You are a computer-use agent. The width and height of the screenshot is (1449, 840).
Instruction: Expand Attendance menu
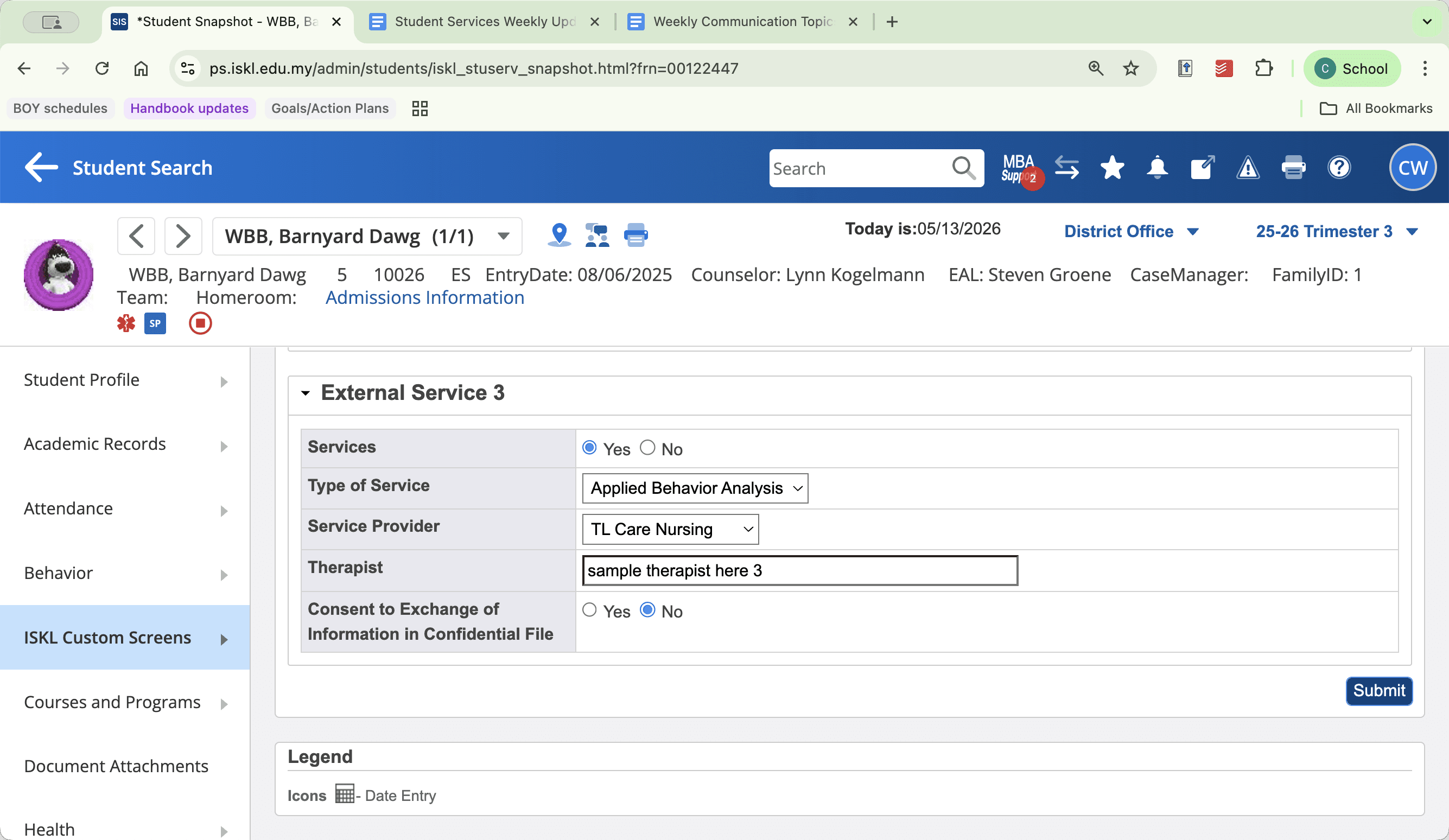coord(125,509)
